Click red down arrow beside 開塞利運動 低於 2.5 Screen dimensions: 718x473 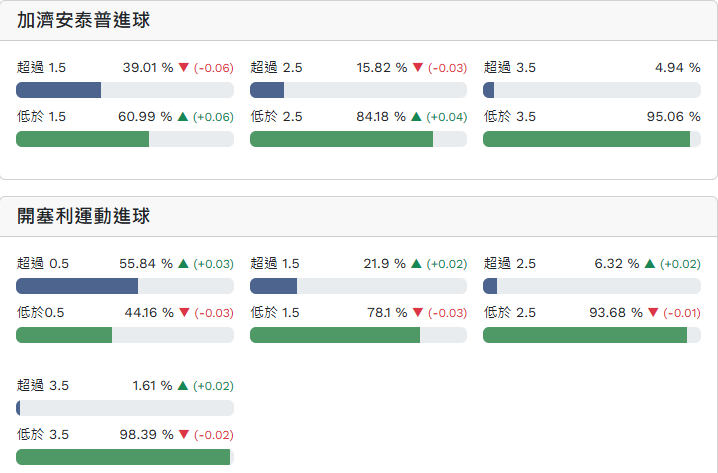[x=653, y=313]
